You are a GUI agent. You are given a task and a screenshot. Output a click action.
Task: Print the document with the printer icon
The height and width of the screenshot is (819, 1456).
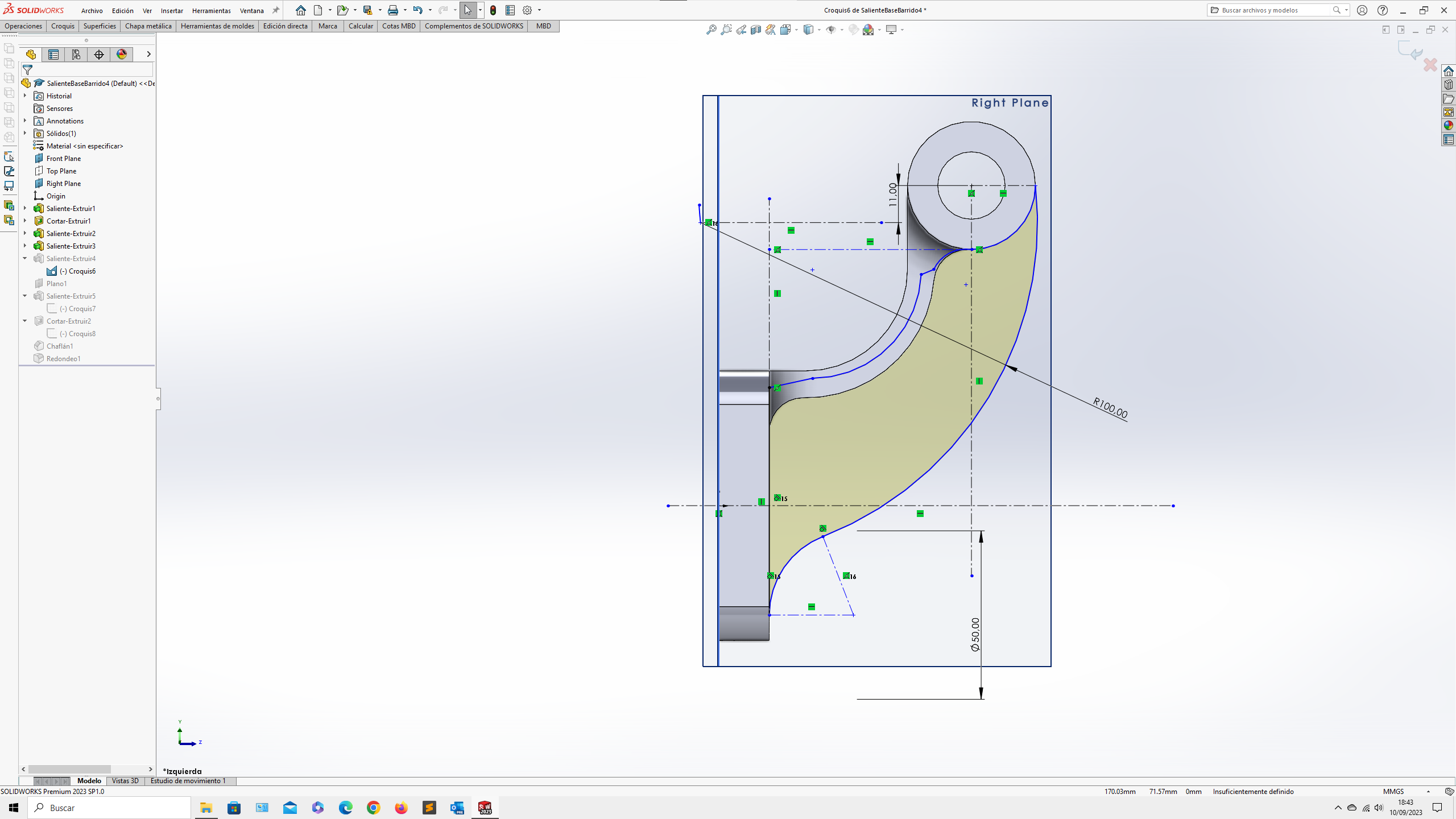tap(392, 10)
